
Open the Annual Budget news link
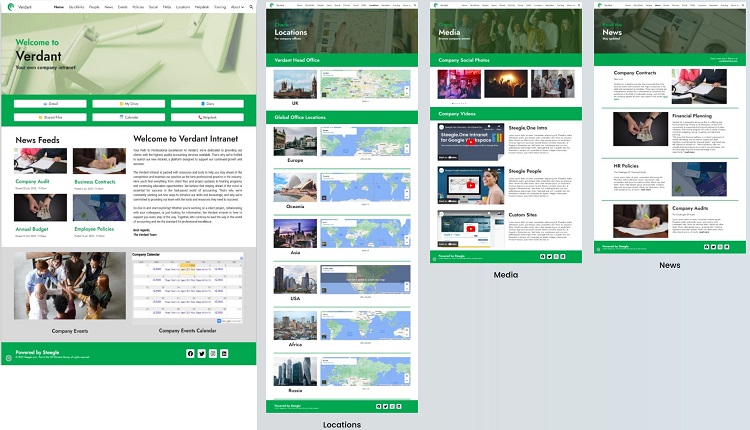tap(32, 229)
